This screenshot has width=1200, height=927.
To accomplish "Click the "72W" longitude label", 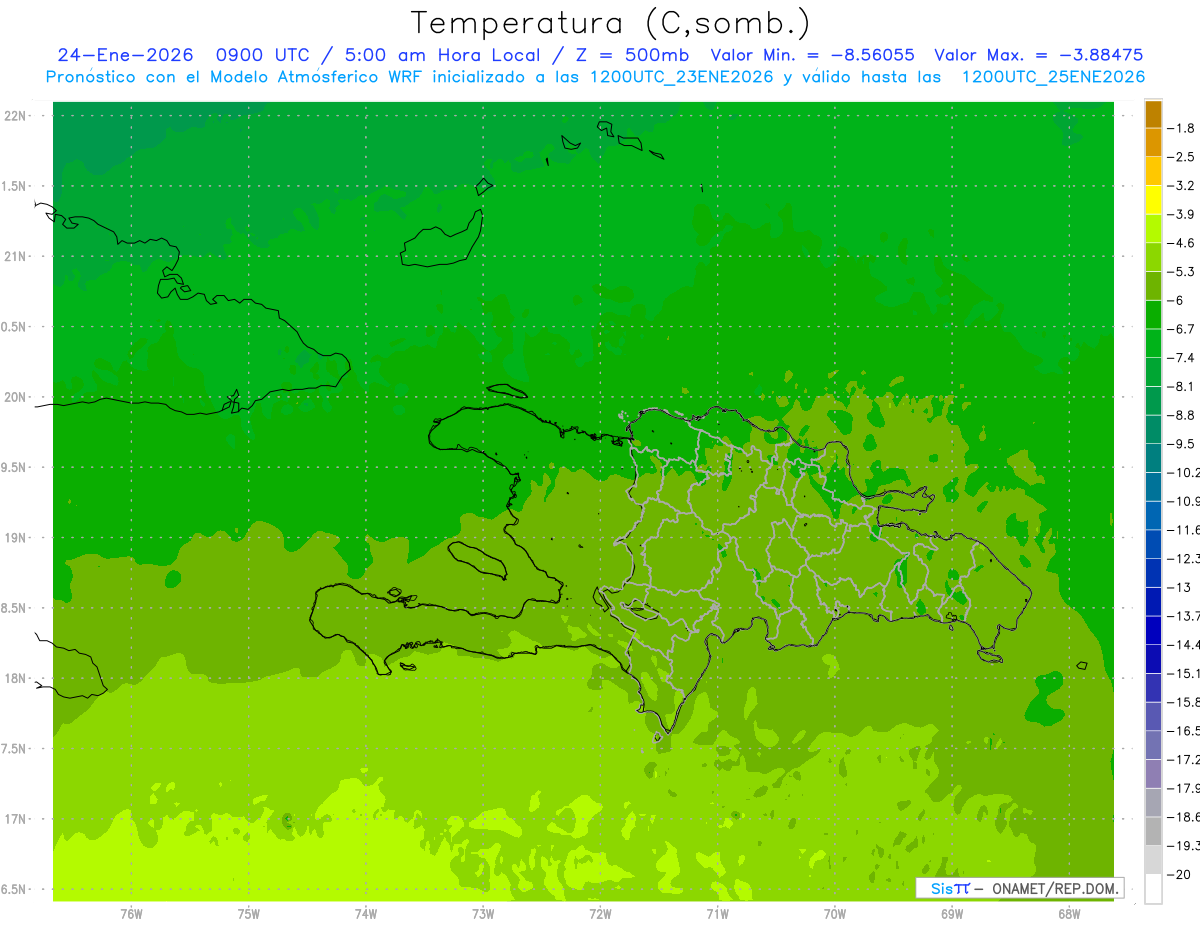I will tap(601, 913).
